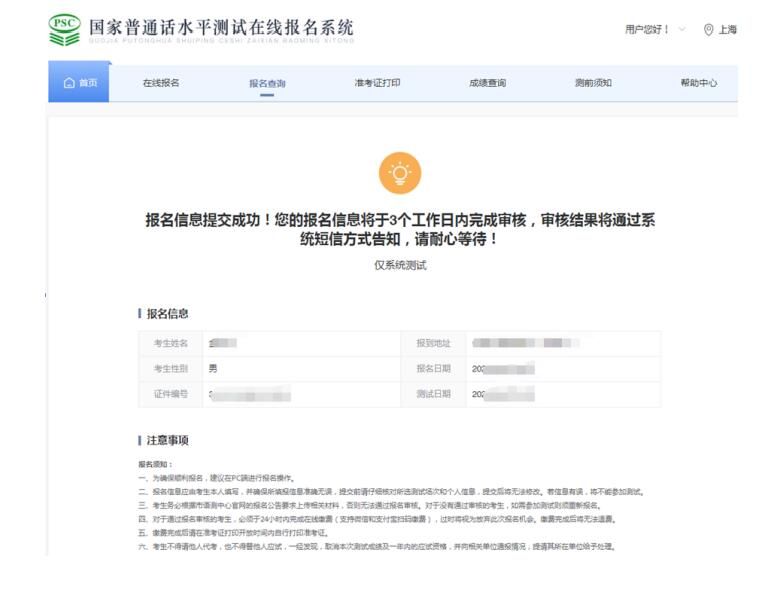
Task: Click the 国家普通话水平测试在线报名系统 title
Action: pos(221,28)
